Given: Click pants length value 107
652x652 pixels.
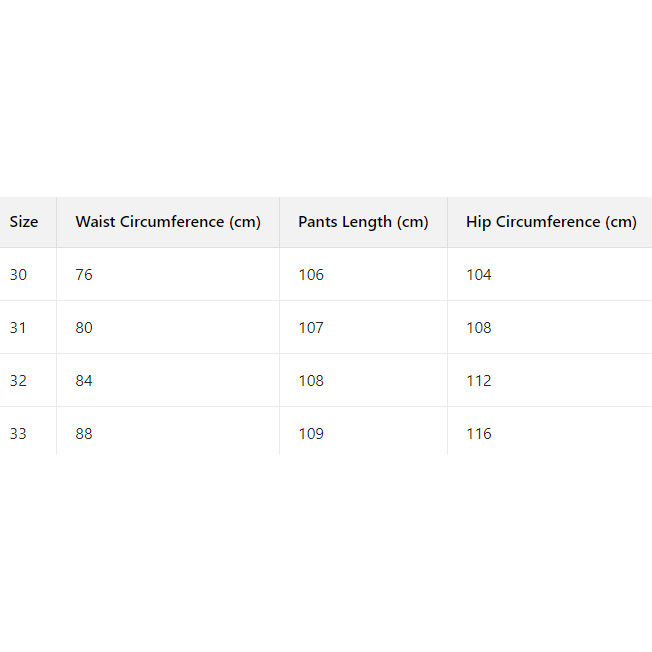Looking at the screenshot, I should [311, 328].
